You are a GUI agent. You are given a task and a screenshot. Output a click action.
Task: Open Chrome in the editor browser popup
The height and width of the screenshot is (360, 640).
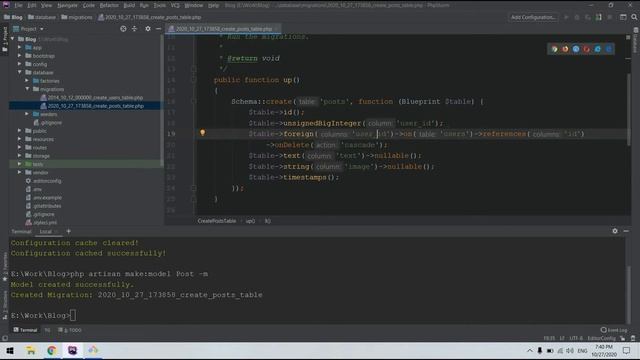coord(554,49)
